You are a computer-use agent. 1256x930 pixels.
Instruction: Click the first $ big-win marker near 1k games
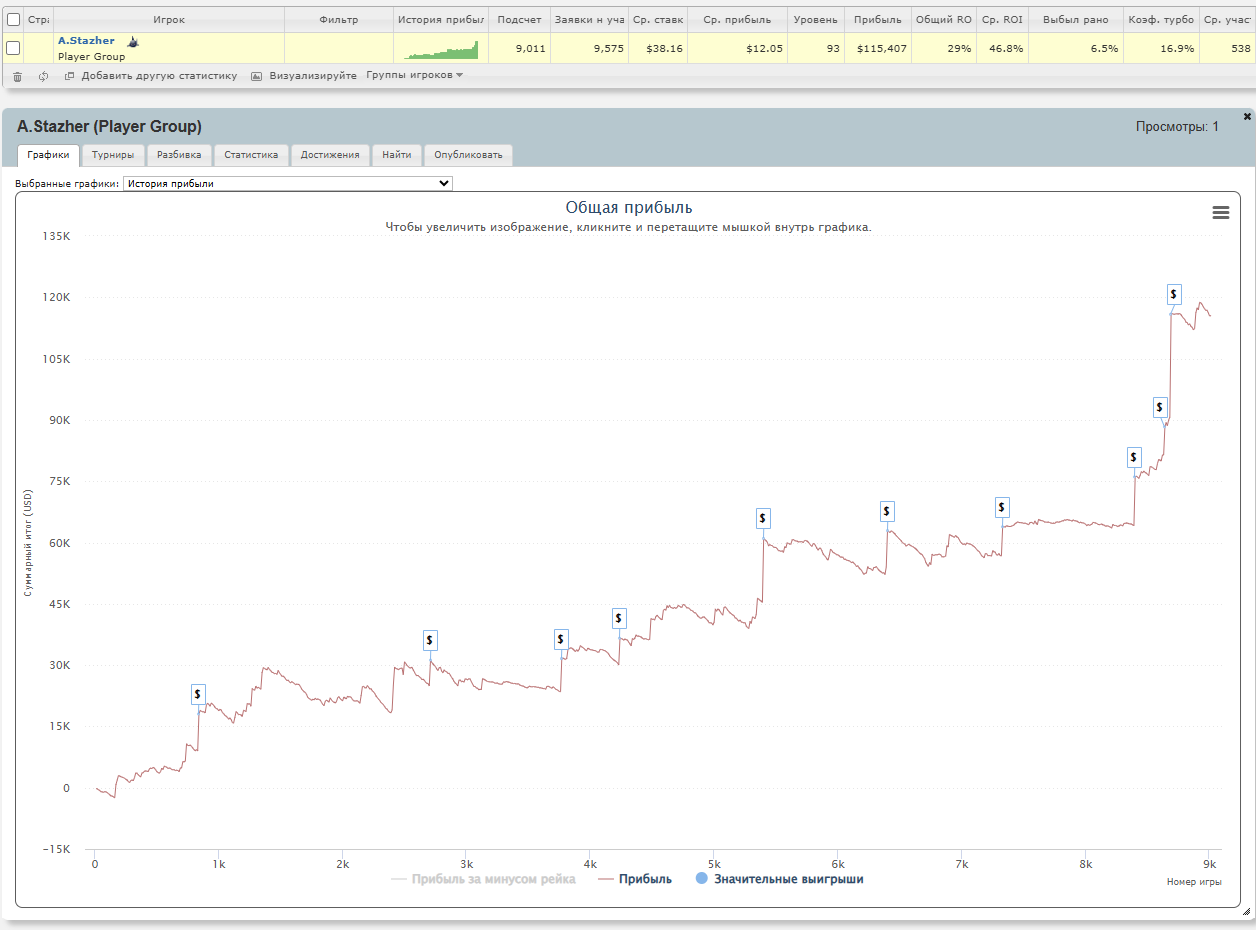[x=198, y=694]
